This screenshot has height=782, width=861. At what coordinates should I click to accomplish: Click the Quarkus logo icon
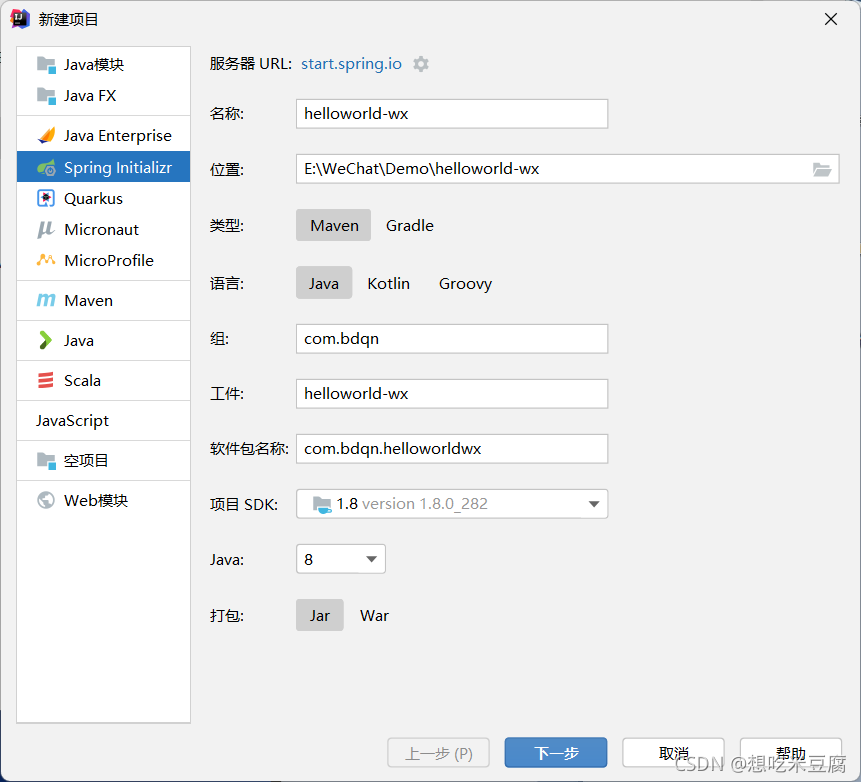46,198
